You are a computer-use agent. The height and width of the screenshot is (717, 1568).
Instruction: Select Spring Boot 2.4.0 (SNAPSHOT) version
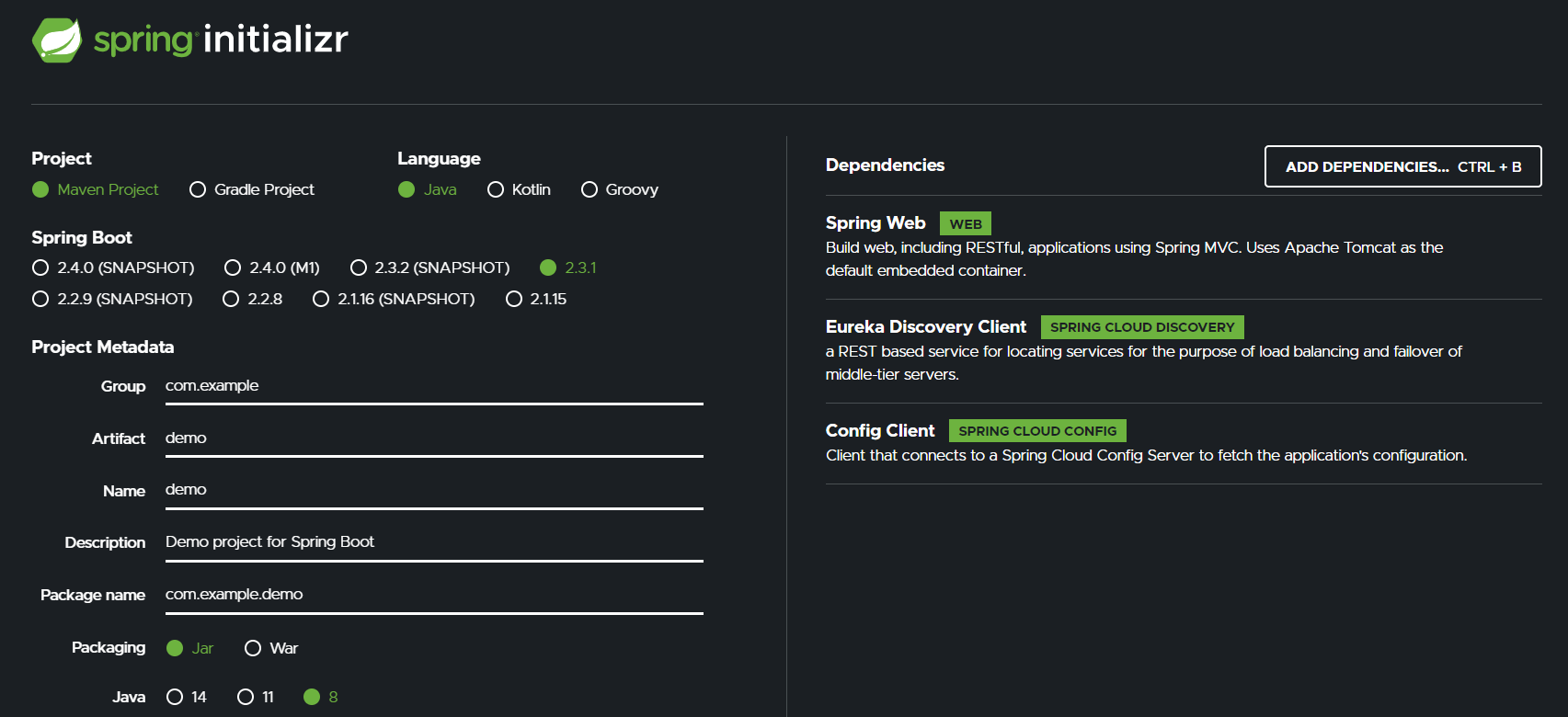40,267
